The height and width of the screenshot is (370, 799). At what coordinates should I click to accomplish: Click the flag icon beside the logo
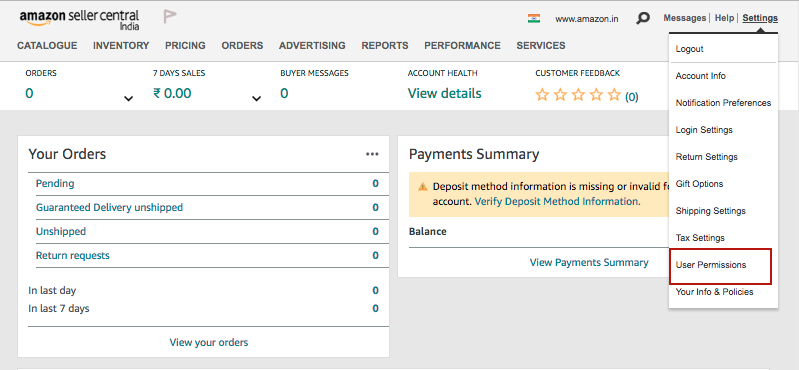(x=170, y=16)
